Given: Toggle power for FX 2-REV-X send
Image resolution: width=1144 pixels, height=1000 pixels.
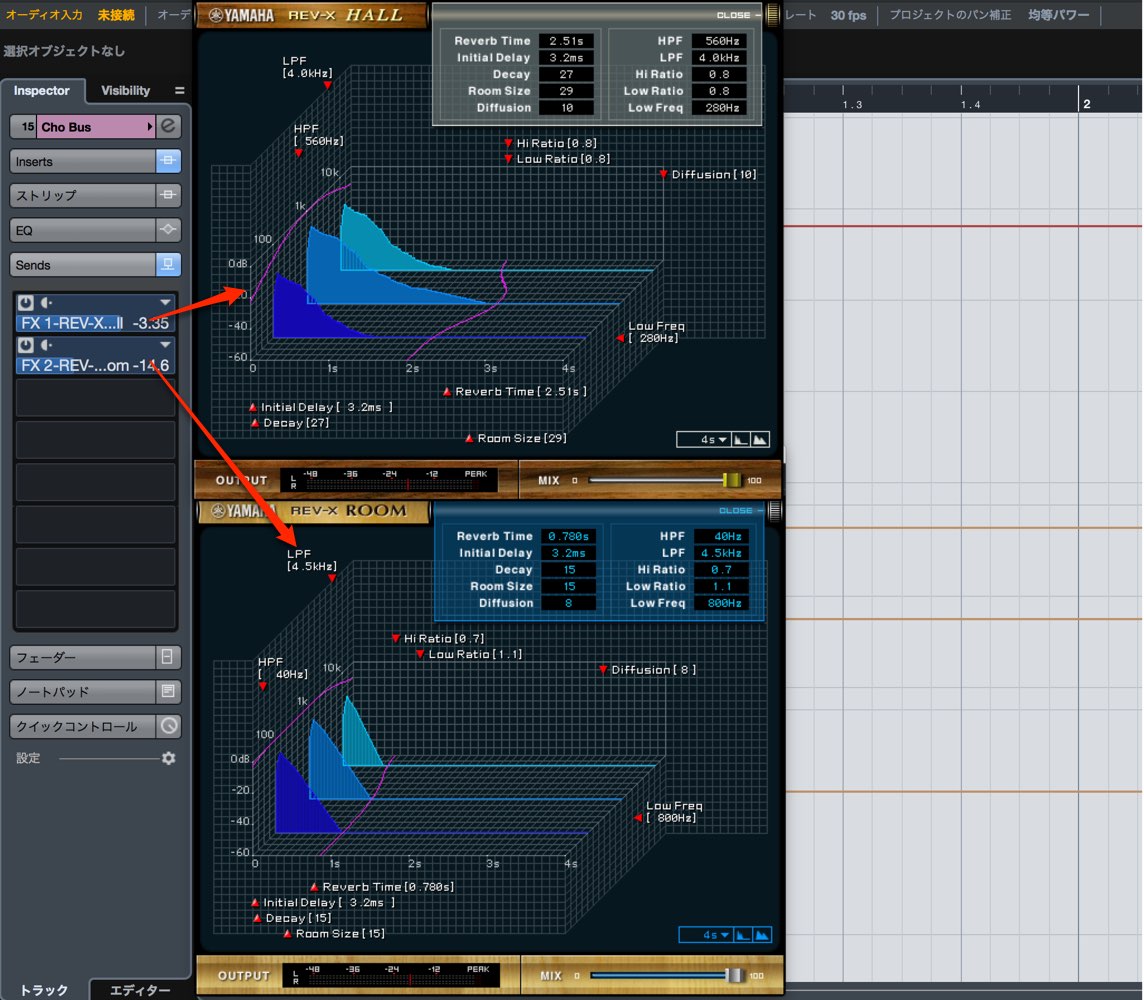Looking at the screenshot, I should tap(26, 344).
